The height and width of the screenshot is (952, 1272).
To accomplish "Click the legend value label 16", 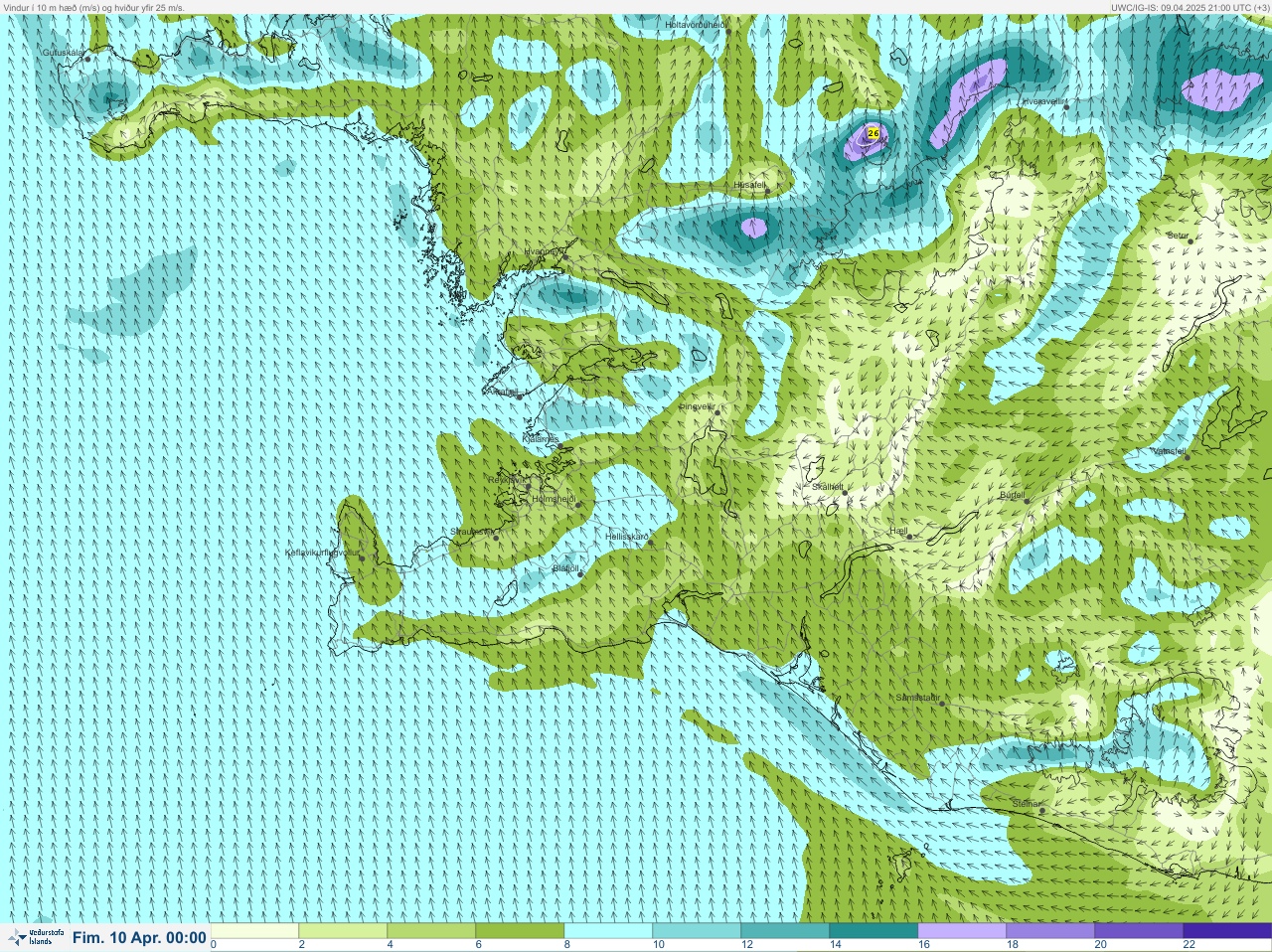I will [x=924, y=945].
